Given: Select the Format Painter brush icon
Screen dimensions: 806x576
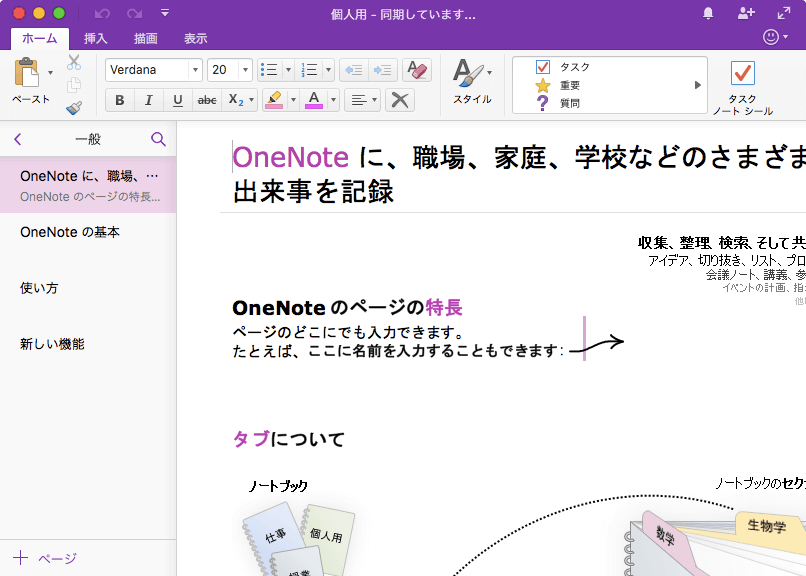Looking at the screenshot, I should coord(74,107).
